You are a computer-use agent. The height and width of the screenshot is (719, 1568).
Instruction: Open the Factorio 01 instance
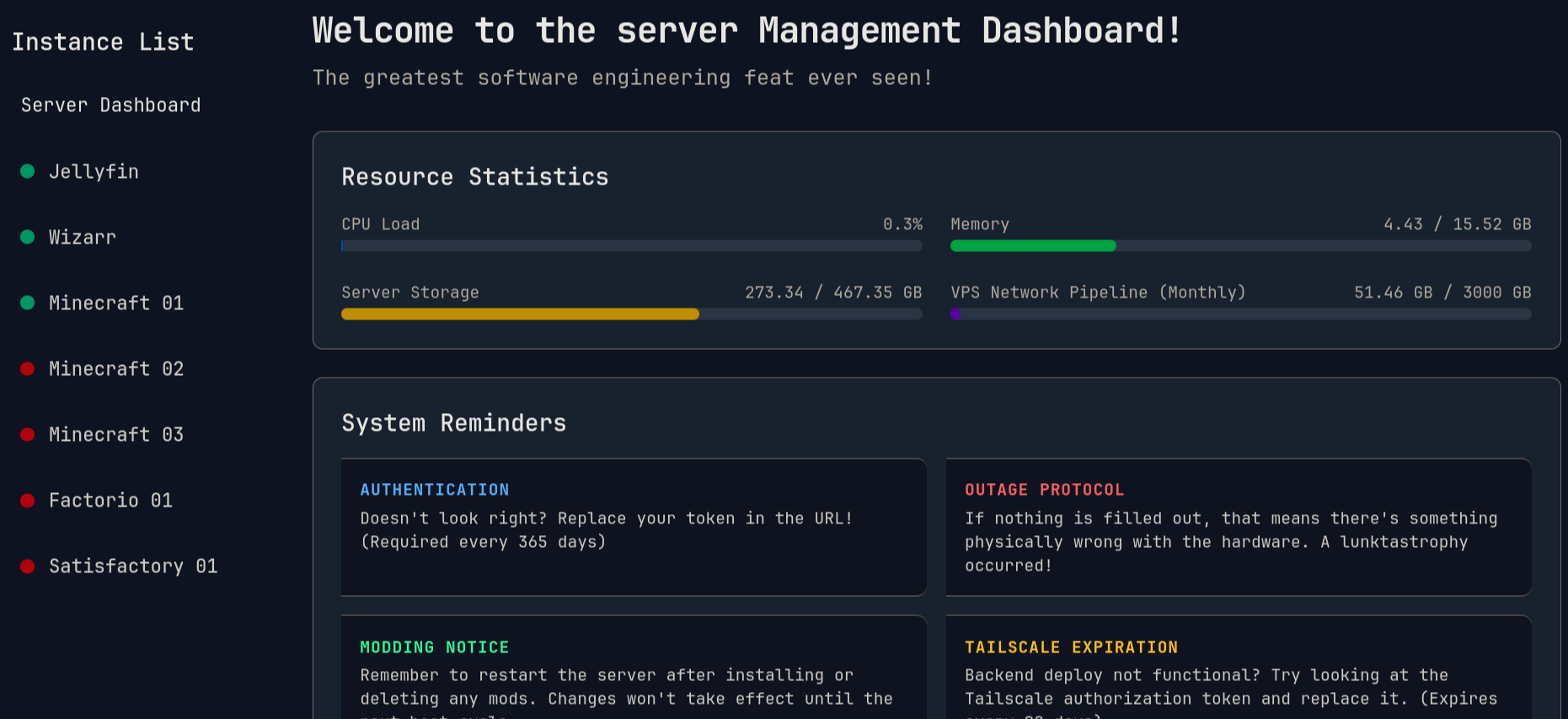tap(110, 501)
